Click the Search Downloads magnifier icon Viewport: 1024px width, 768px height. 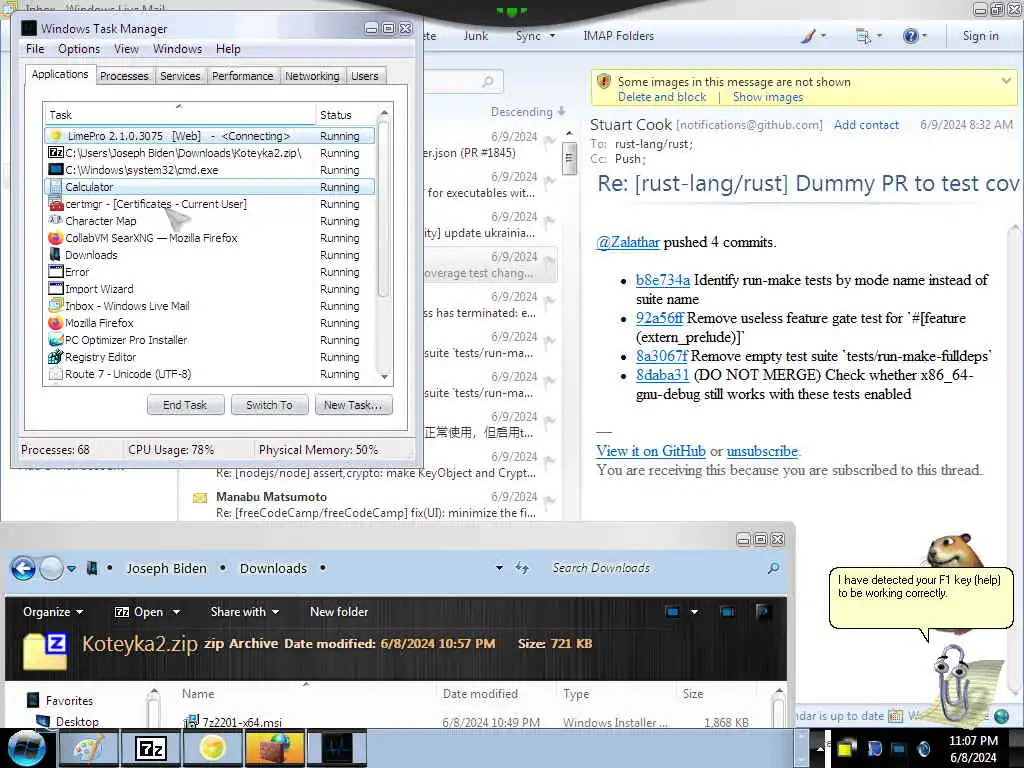[x=773, y=568]
